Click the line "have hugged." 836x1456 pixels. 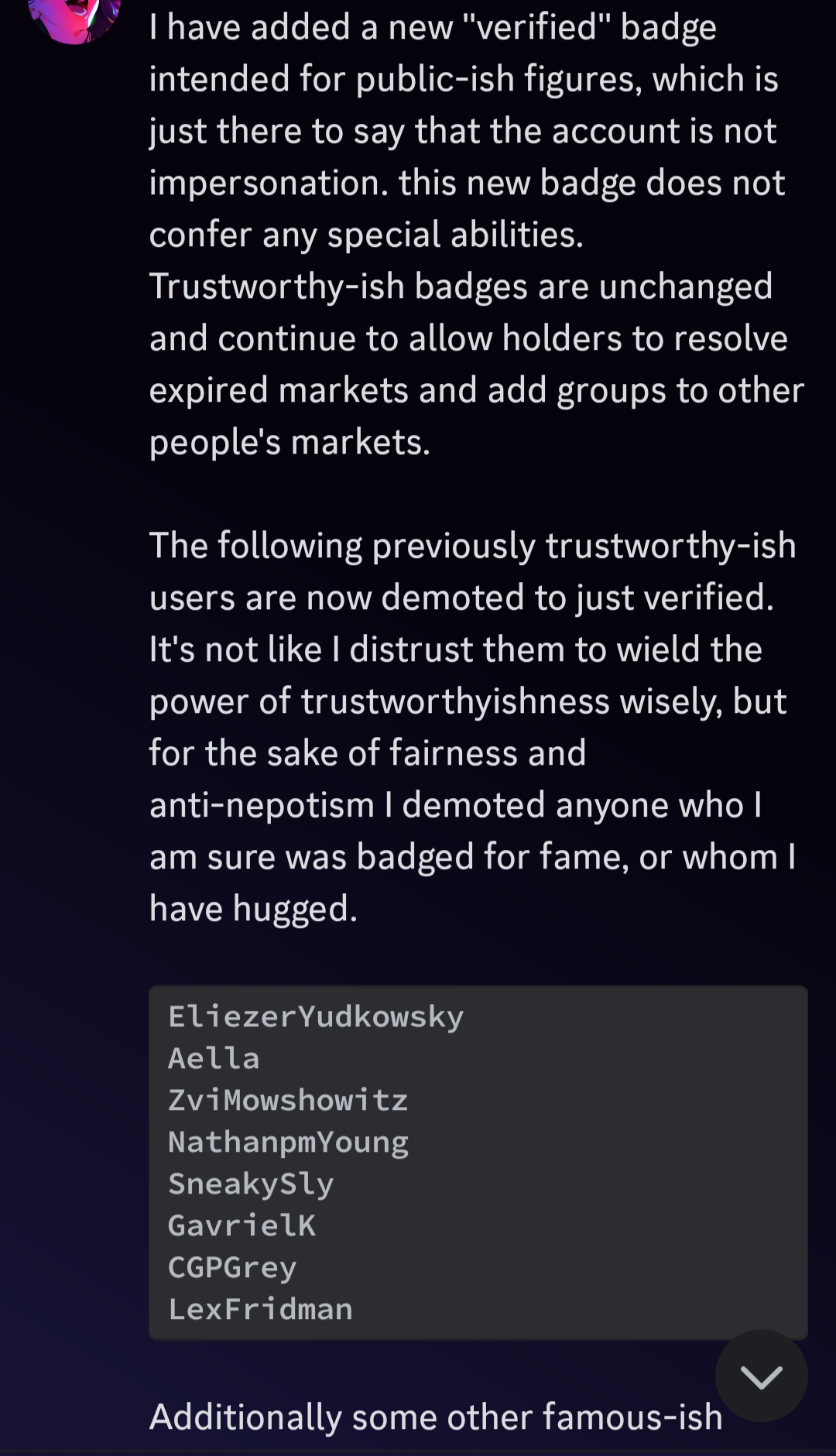pyautogui.click(x=253, y=909)
